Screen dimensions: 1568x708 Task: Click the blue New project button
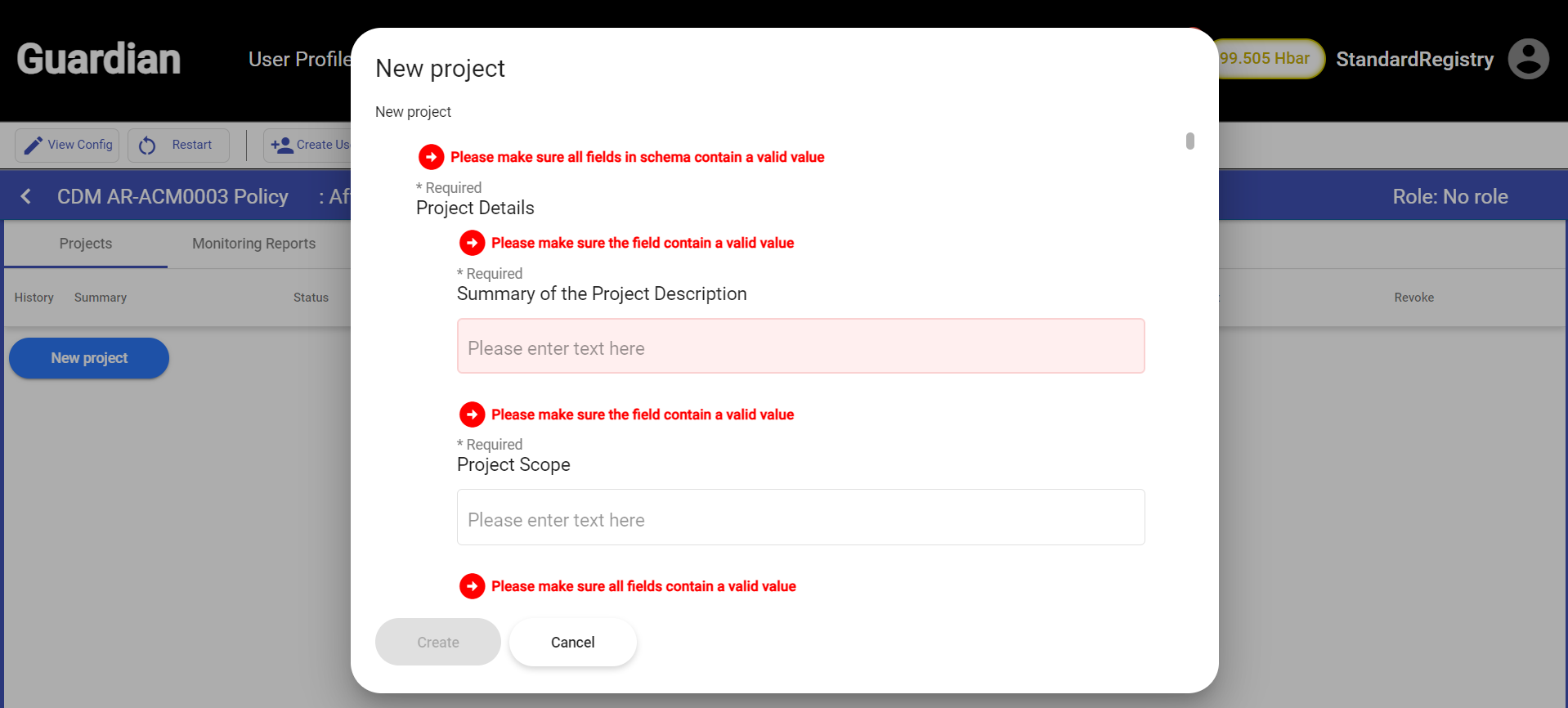[89, 358]
